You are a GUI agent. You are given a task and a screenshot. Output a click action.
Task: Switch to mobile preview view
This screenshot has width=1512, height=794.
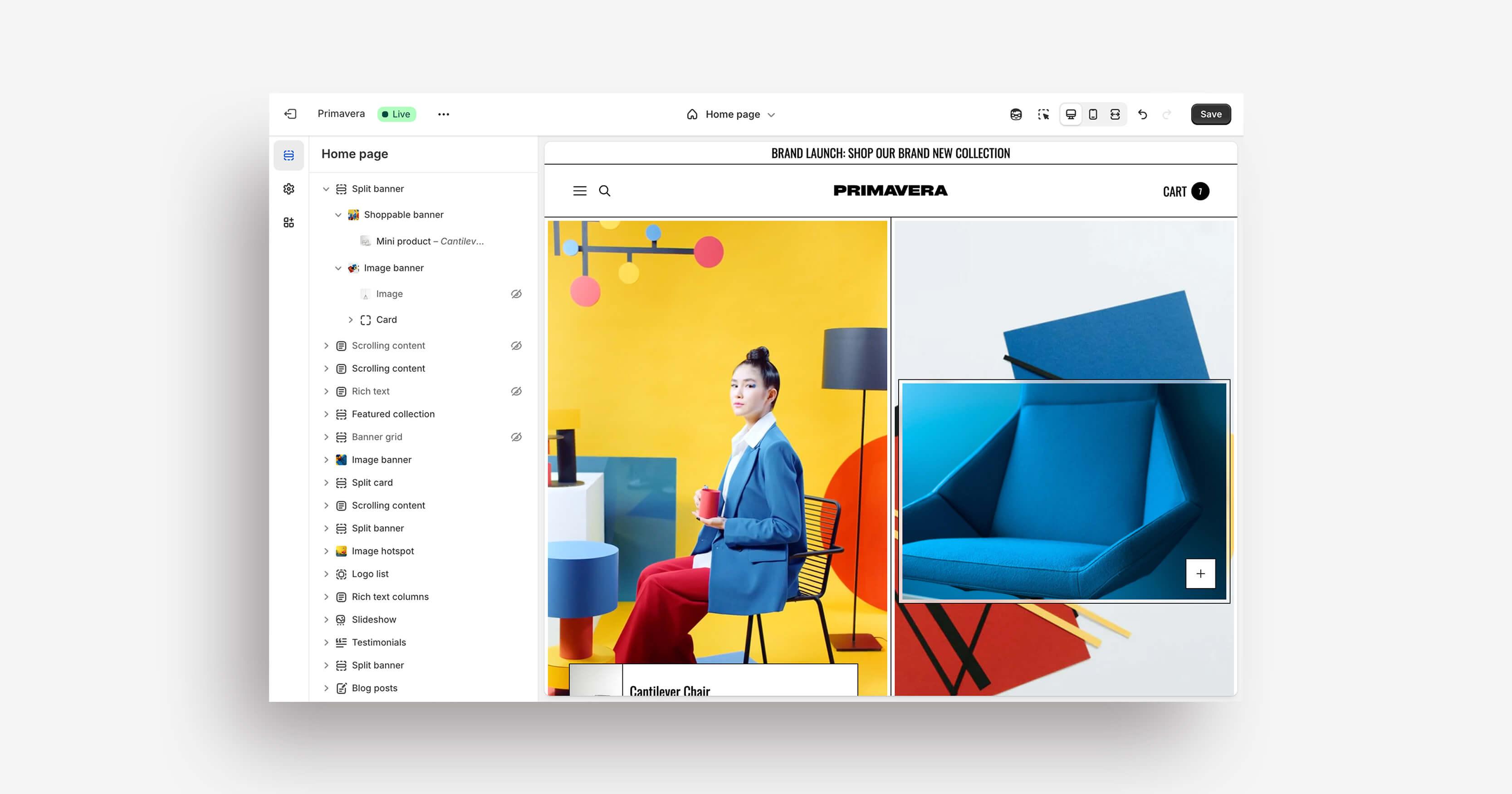1093,114
